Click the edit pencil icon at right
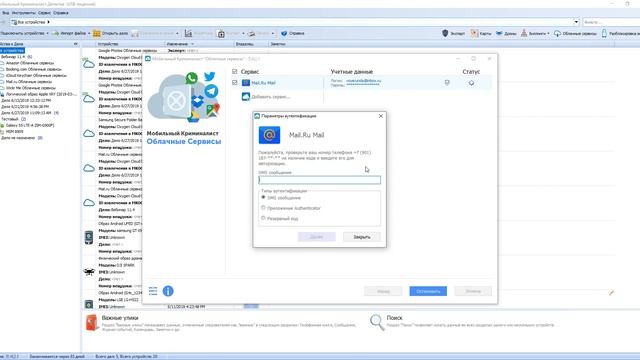The image size is (640, 360). [x=611, y=293]
